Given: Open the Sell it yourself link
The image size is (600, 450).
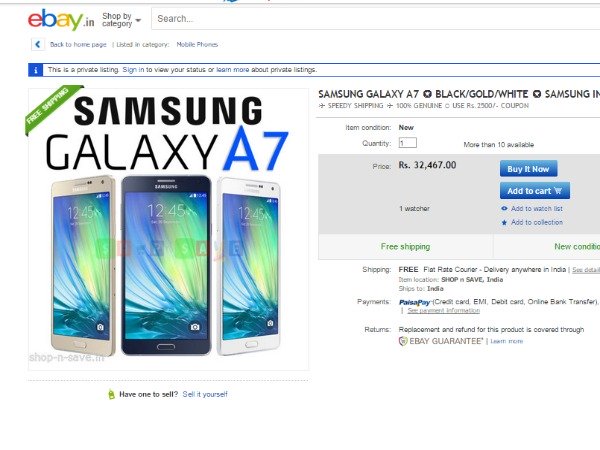Looking at the screenshot, I should (x=205, y=394).
